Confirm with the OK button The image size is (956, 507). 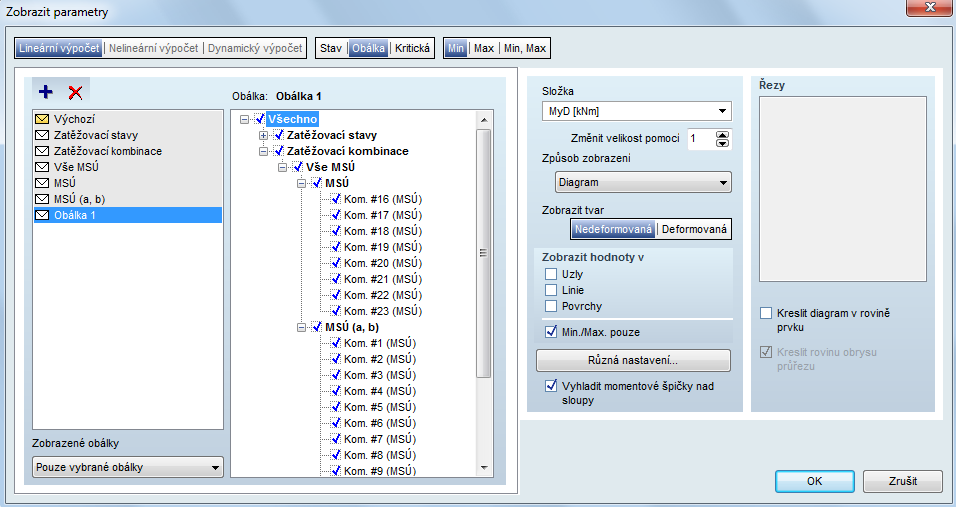815,481
